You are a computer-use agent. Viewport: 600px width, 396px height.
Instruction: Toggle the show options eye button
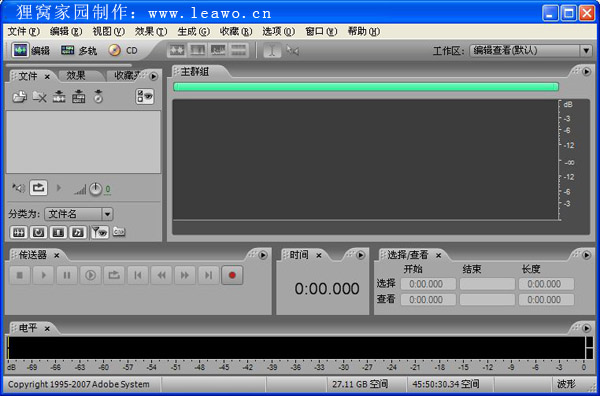(x=145, y=97)
